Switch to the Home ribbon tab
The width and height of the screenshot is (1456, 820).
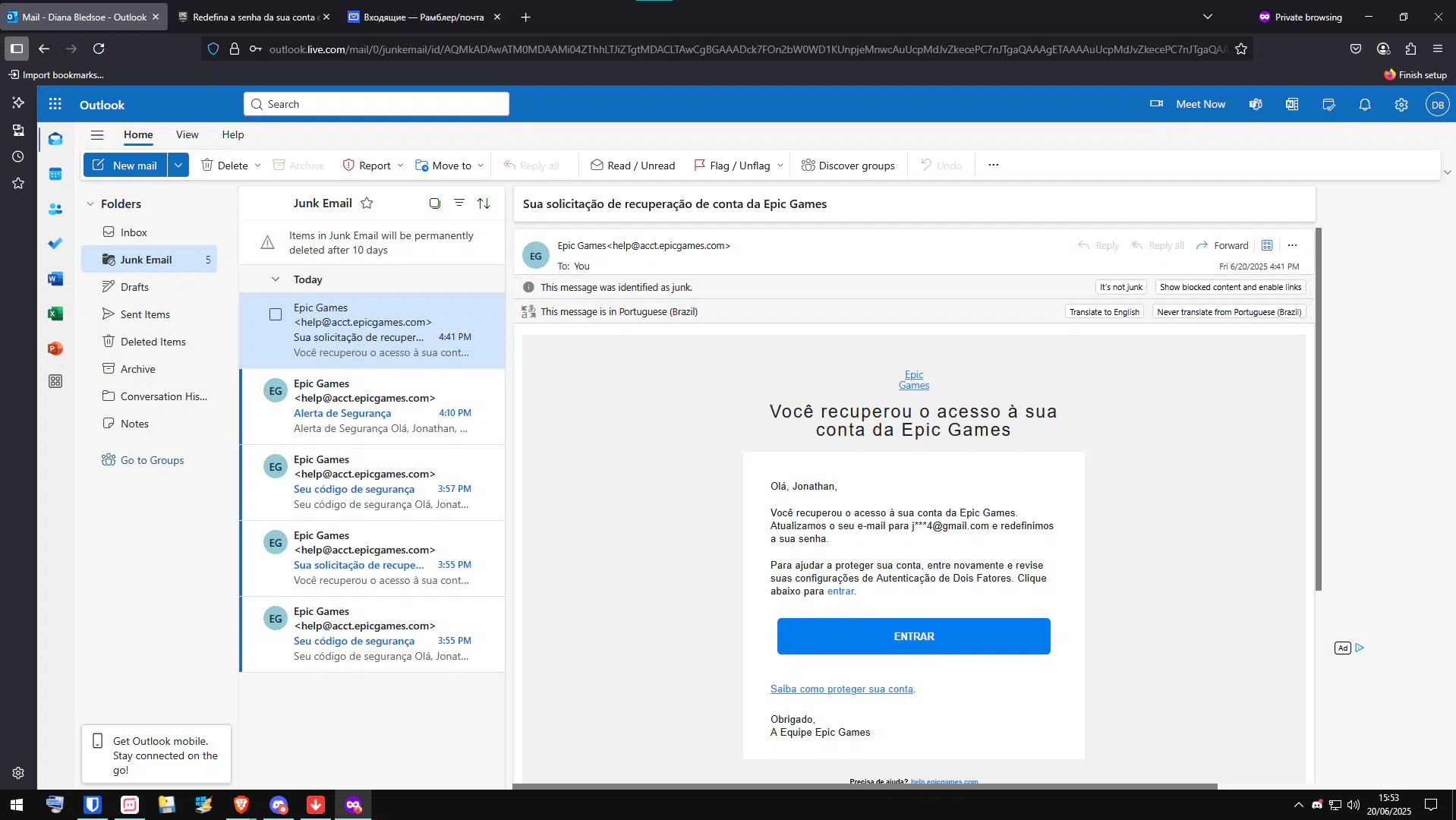[x=138, y=134]
